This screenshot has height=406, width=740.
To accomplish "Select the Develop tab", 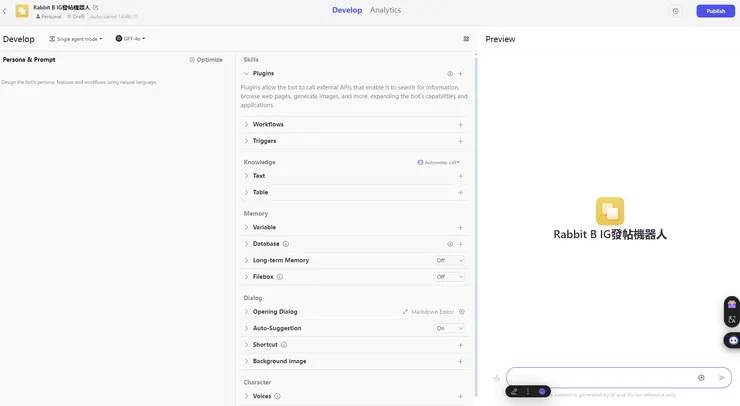I will tap(347, 10).
